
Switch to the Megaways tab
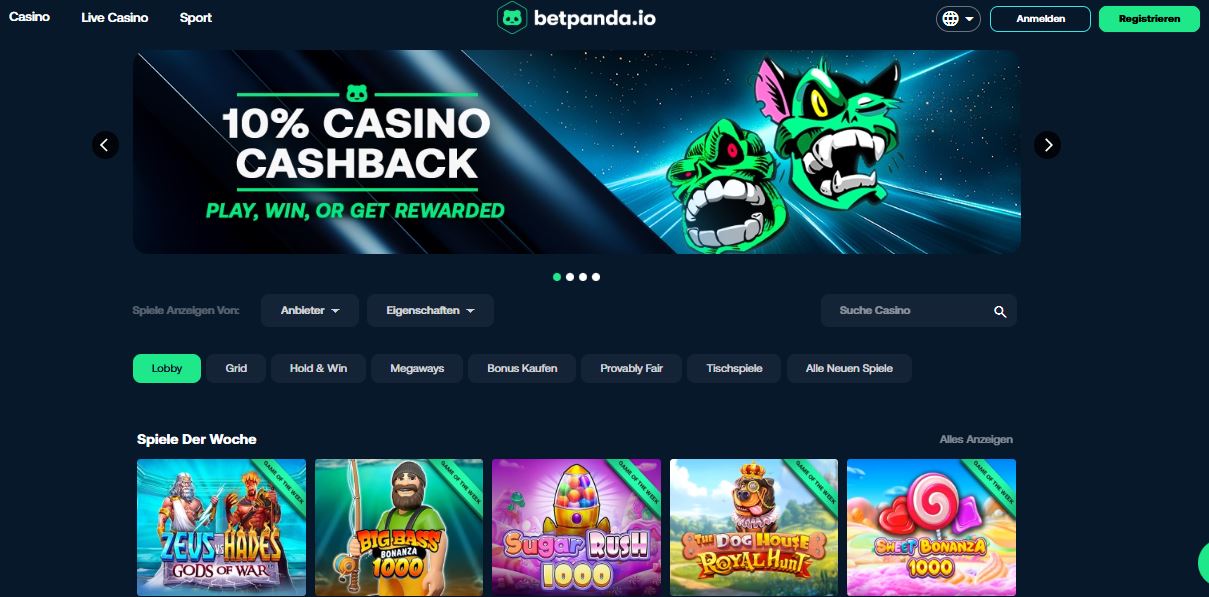(417, 368)
